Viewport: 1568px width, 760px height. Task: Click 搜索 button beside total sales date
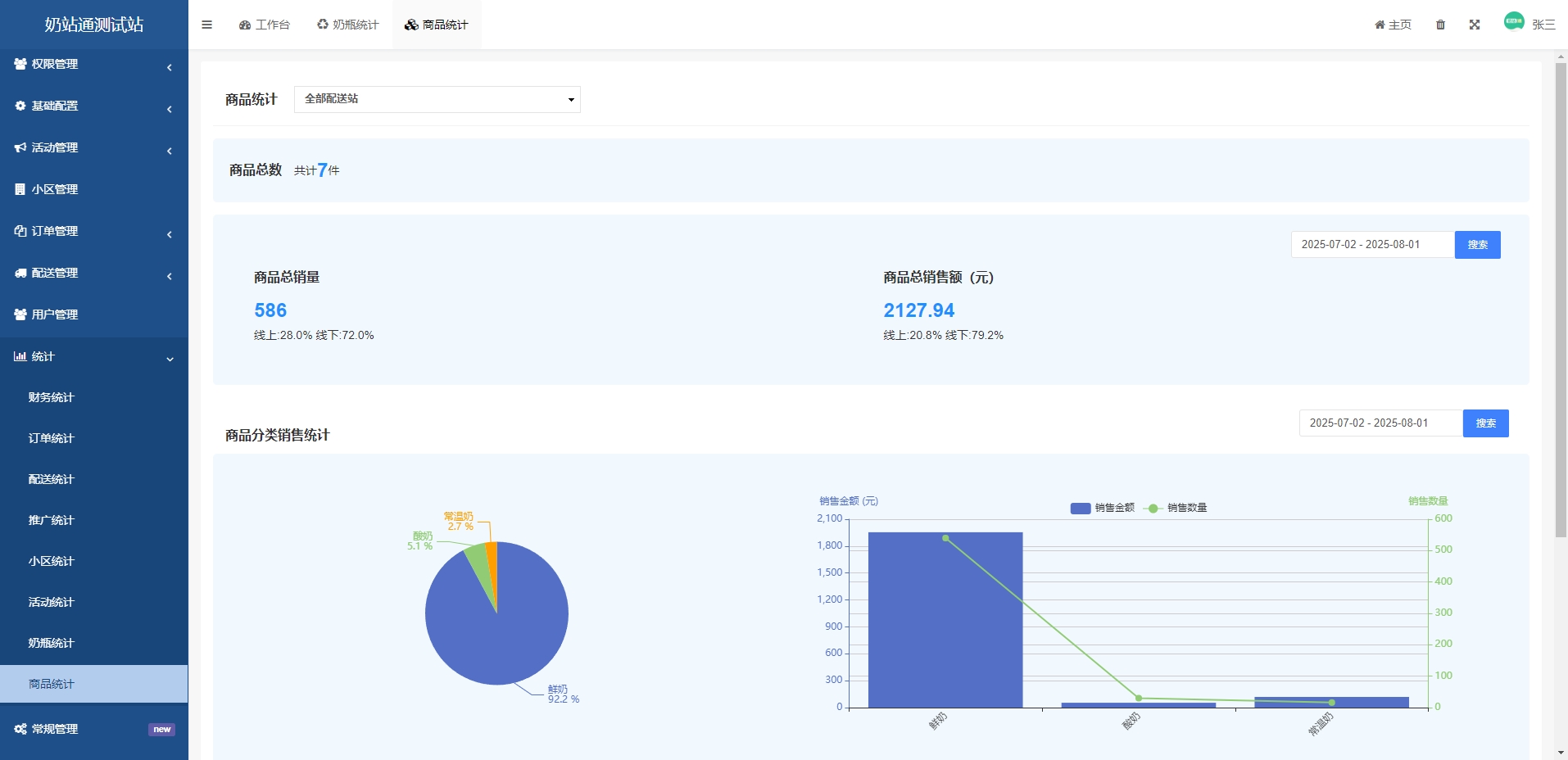coord(1477,245)
